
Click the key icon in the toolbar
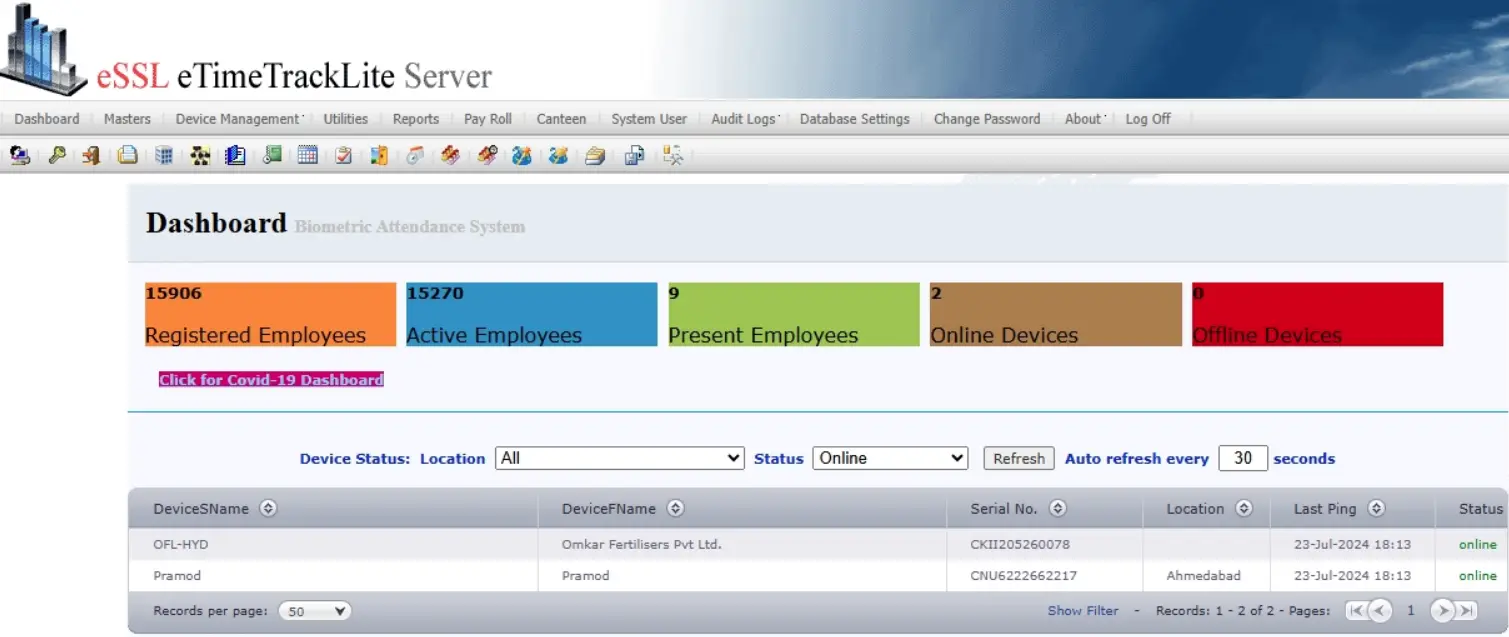pos(57,155)
